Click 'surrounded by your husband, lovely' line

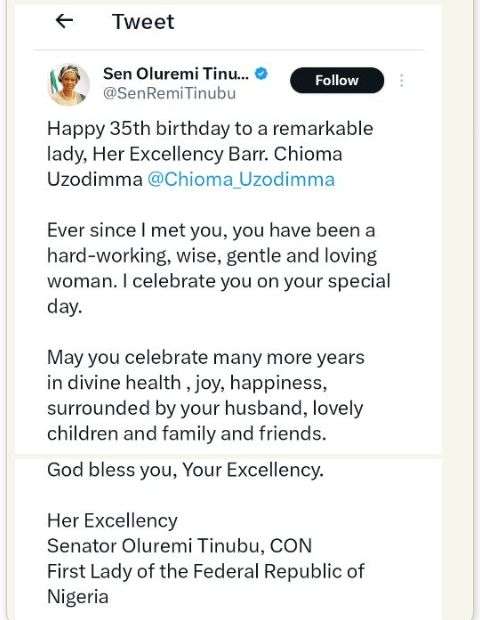tap(205, 408)
